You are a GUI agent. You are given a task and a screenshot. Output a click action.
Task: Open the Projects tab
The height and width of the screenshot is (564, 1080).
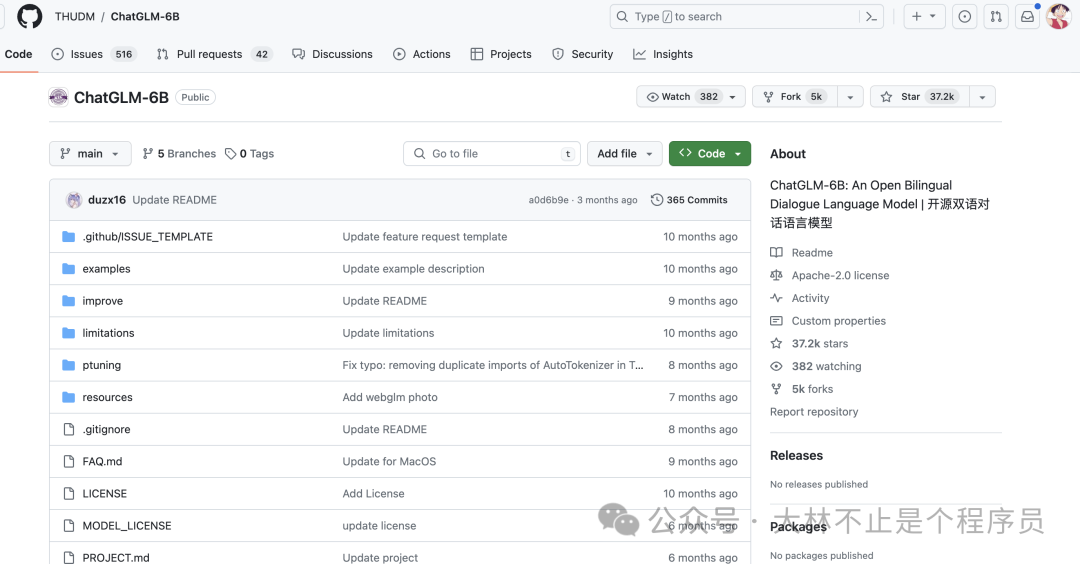501,54
